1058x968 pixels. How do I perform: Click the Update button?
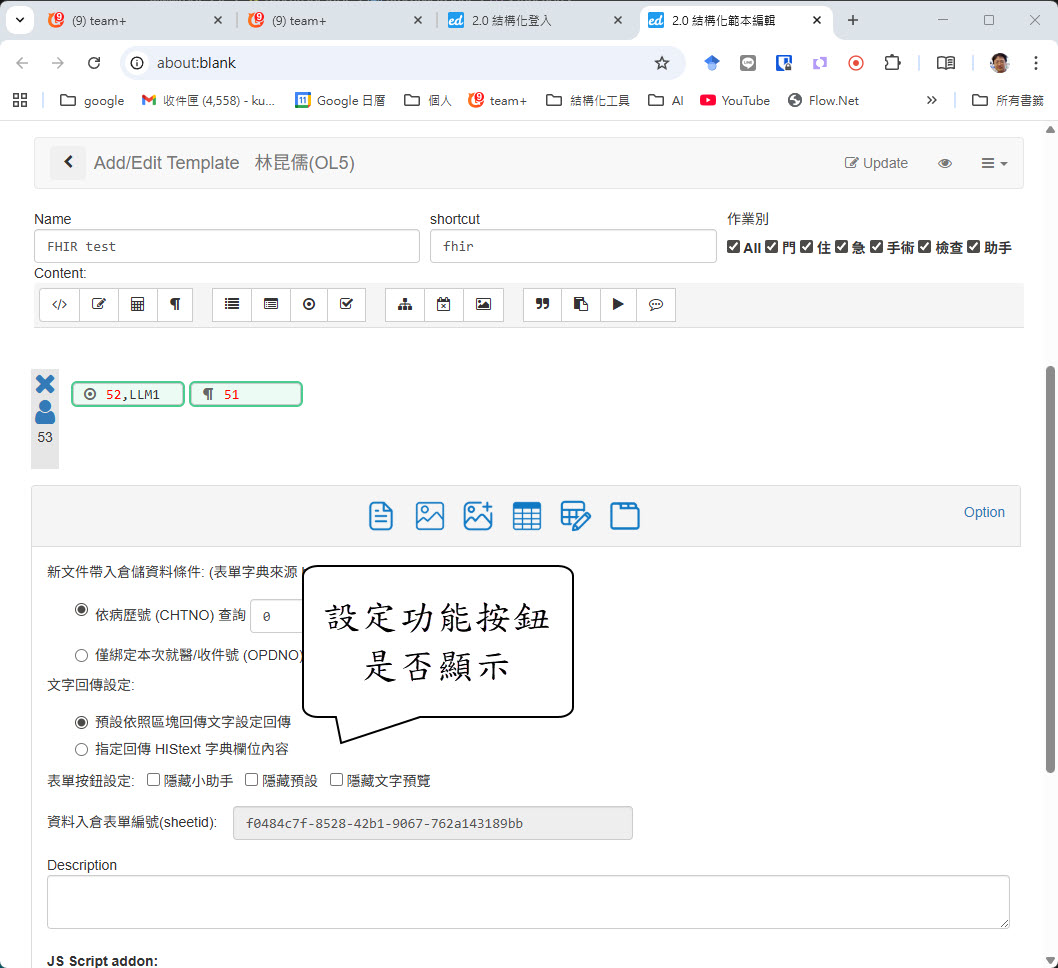876,163
